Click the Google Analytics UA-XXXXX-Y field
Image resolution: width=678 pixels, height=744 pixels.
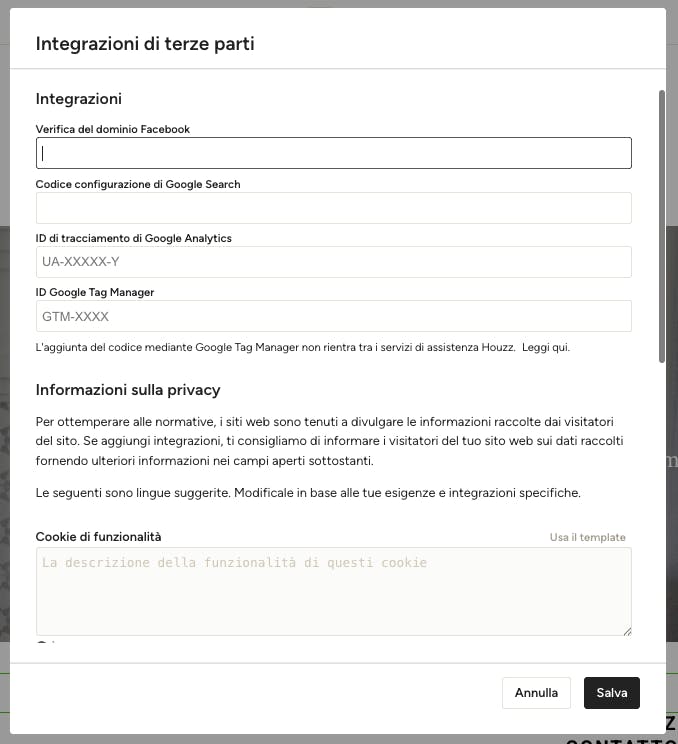pyautogui.click(x=334, y=262)
